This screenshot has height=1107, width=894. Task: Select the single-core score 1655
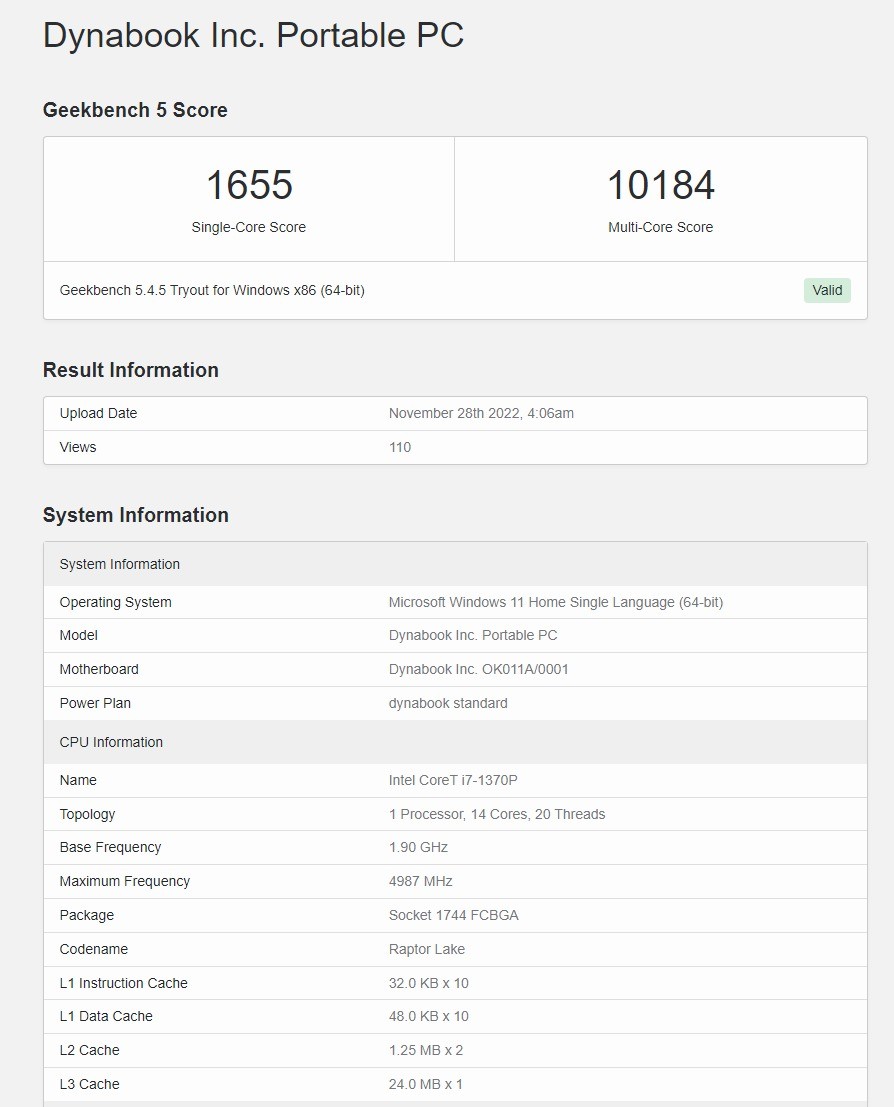tap(249, 185)
